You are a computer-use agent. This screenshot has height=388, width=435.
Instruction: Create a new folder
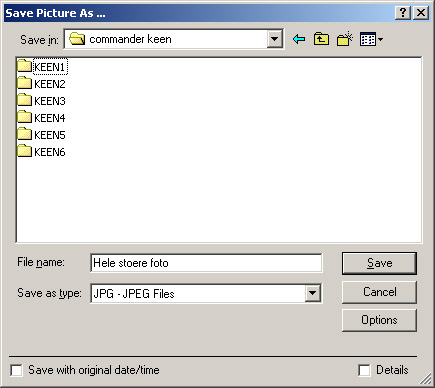coord(345,39)
